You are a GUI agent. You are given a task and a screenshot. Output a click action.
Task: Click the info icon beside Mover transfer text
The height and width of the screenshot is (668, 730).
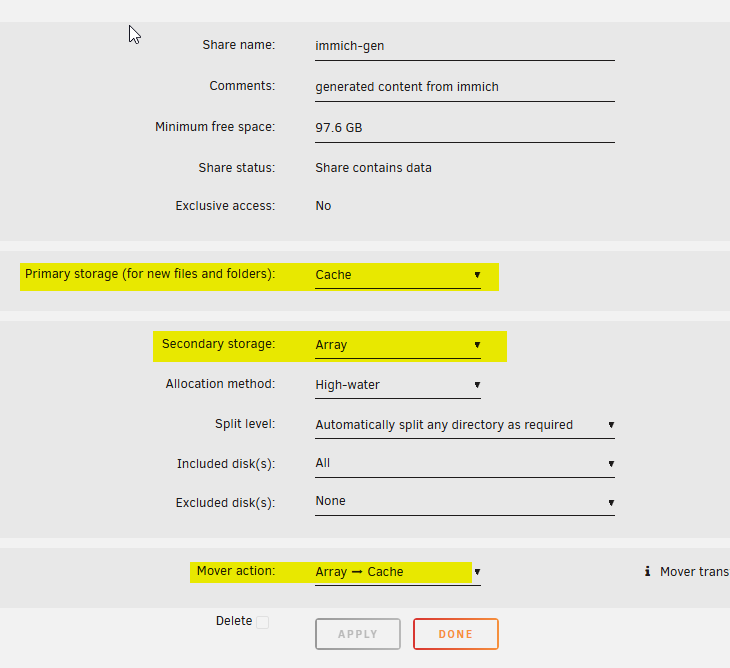(x=647, y=572)
